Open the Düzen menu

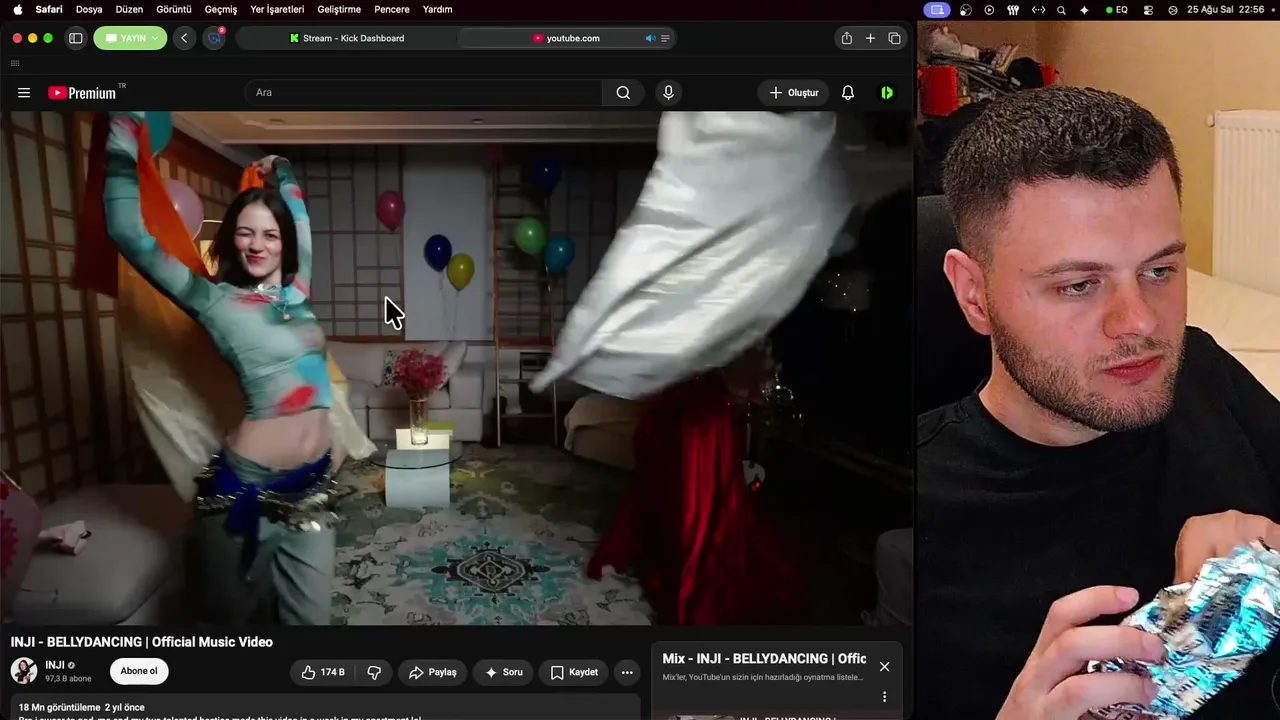(129, 9)
